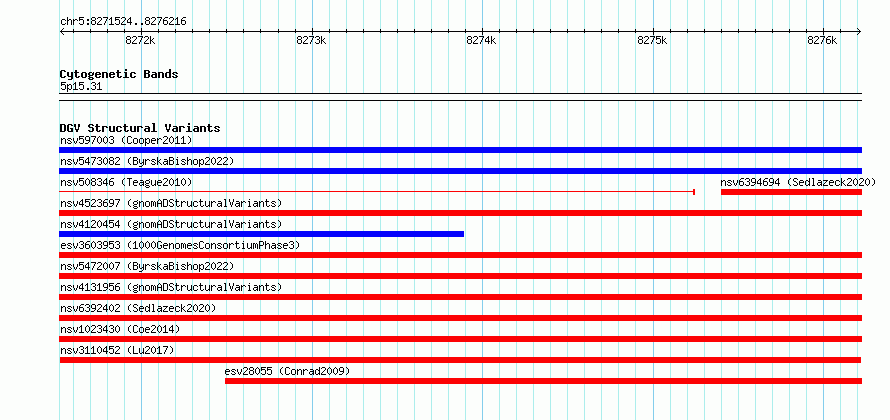This screenshot has width=890, height=420.
Task: Select the red bar of nsv5472007
Action: click(x=460, y=276)
